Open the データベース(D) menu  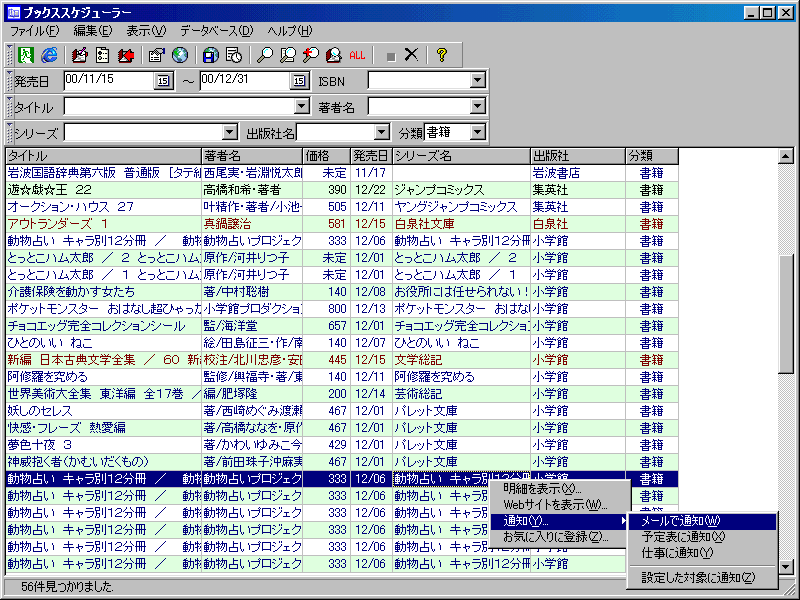(217, 31)
